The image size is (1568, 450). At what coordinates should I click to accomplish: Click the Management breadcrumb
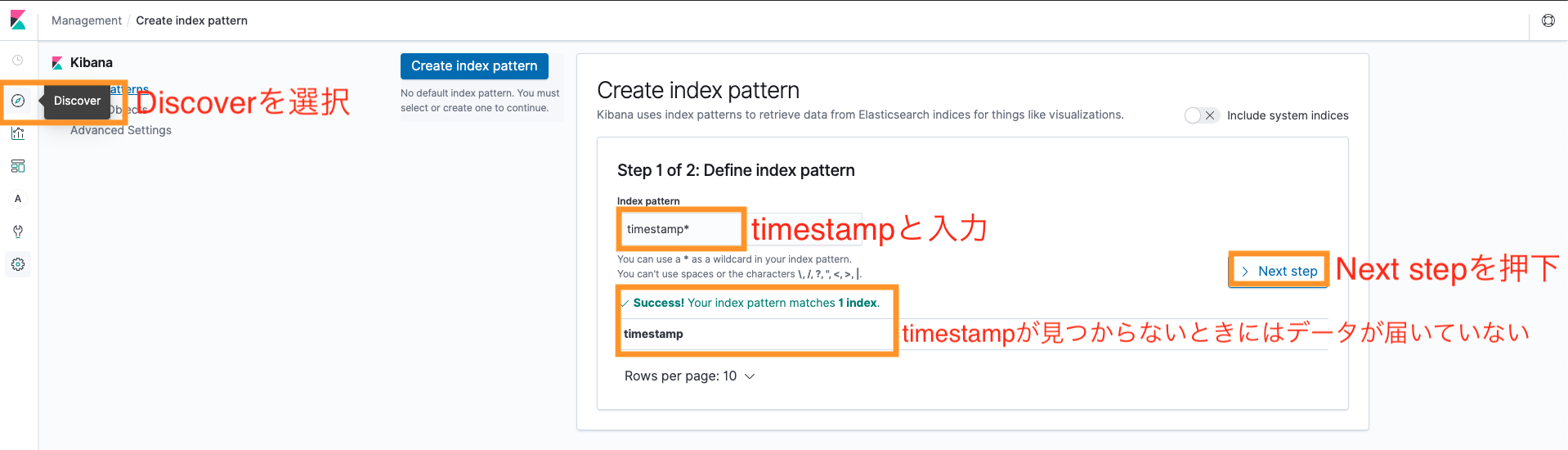click(87, 20)
